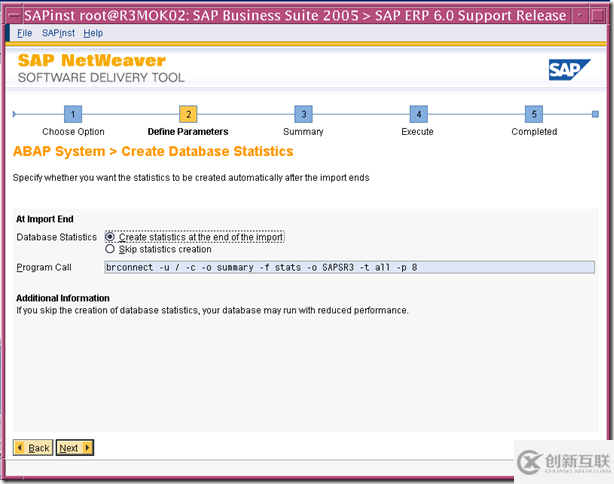Open the window menu button in title bar

[x=14, y=16]
